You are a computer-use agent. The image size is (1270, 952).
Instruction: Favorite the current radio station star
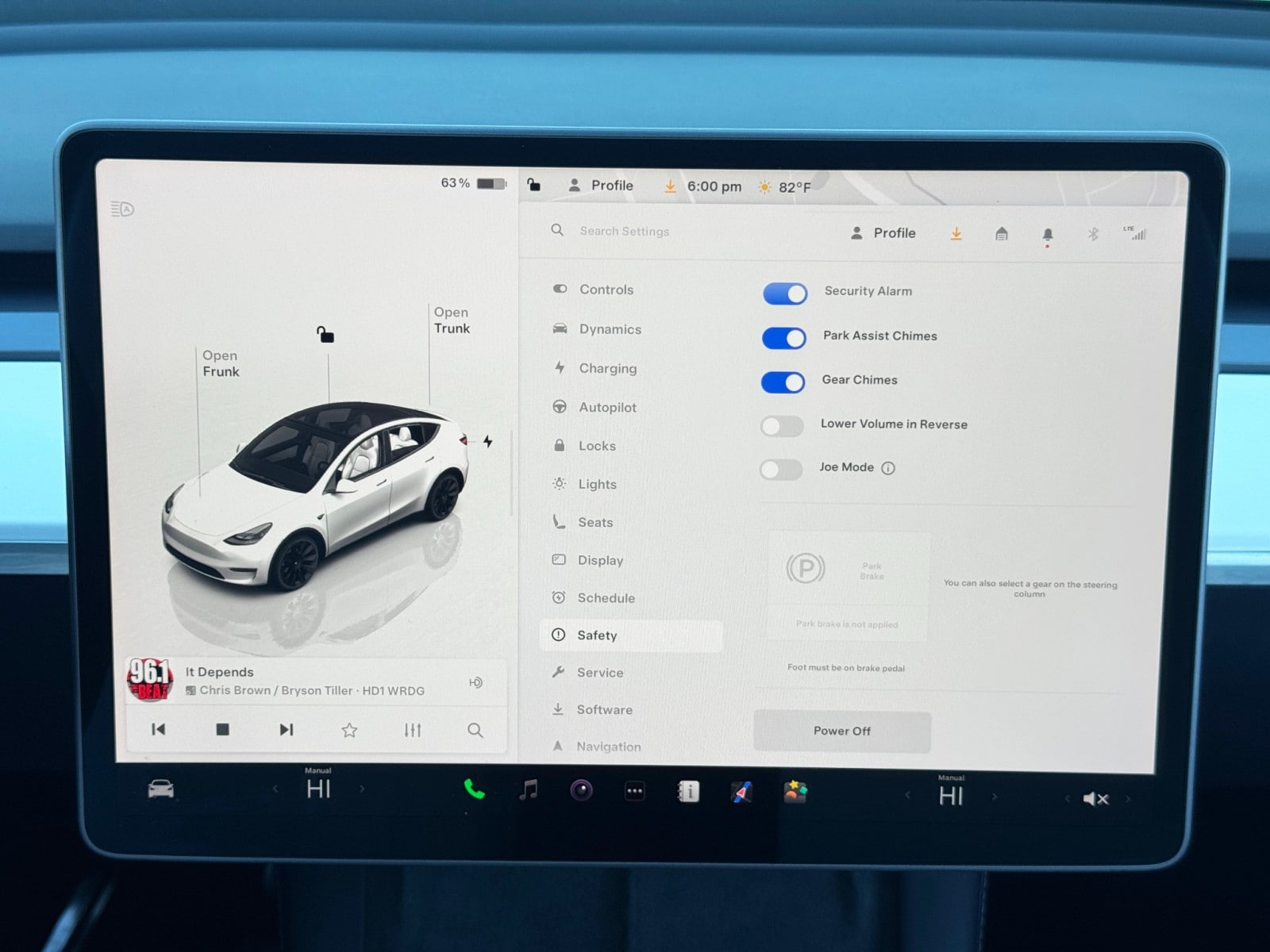349,730
